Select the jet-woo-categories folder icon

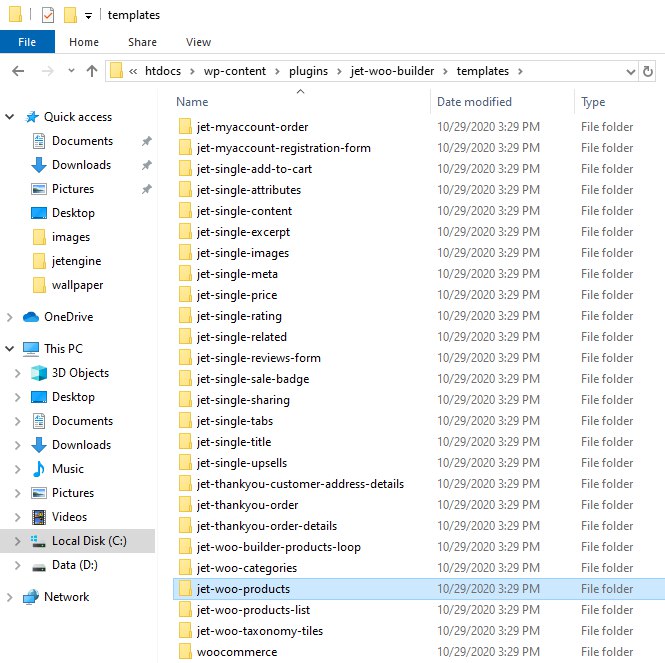(x=185, y=568)
